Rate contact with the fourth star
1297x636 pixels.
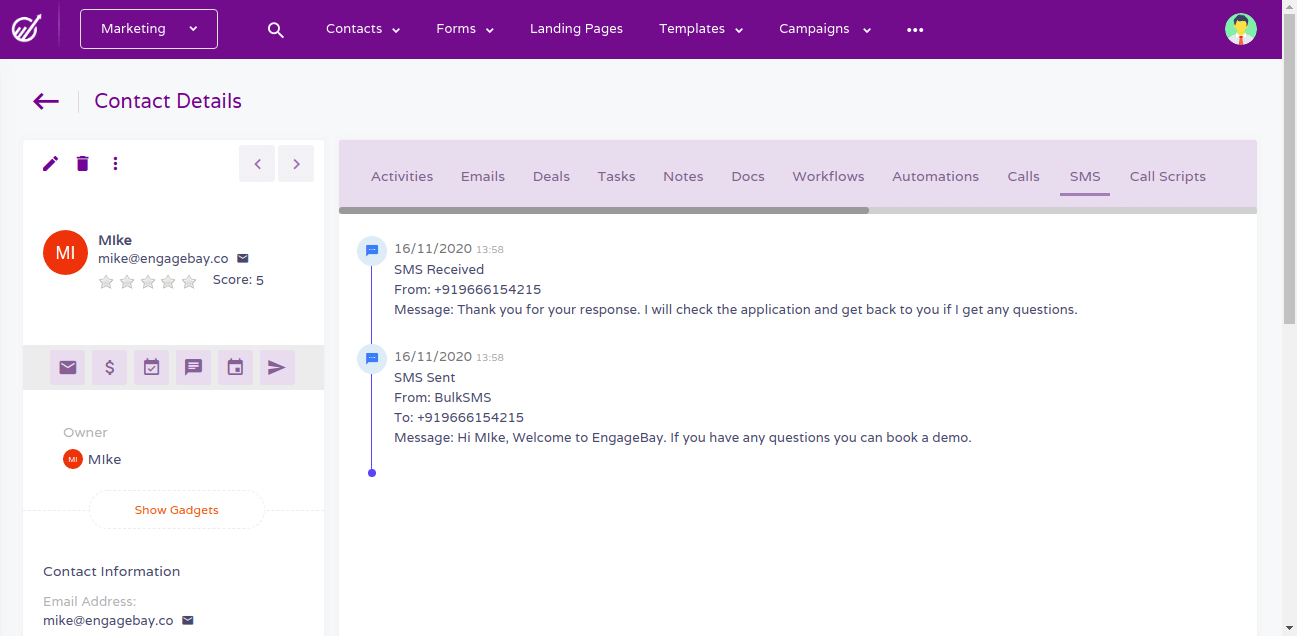tap(168, 282)
